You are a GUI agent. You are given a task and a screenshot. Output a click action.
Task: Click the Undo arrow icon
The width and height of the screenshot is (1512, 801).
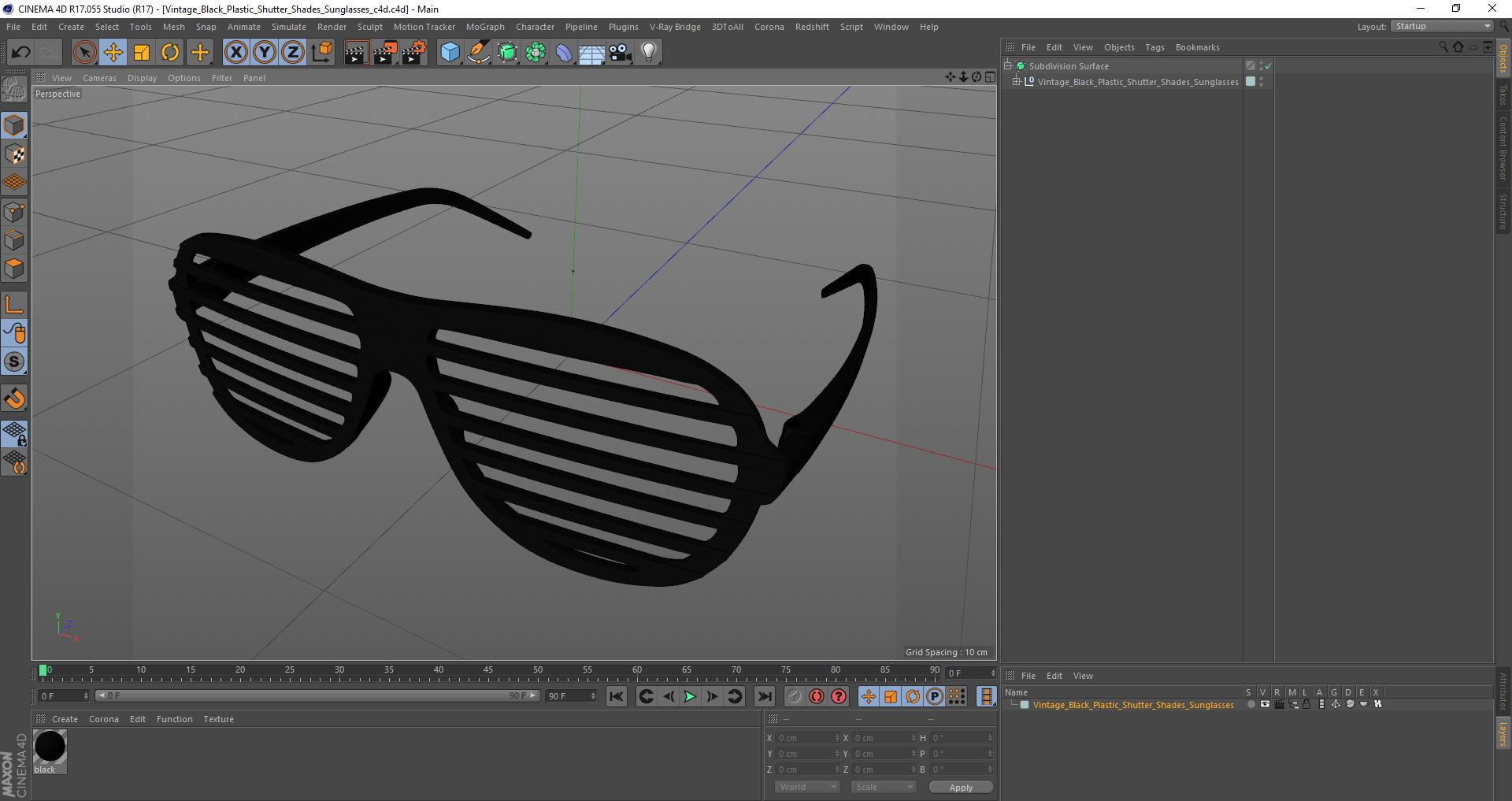pos(20,52)
